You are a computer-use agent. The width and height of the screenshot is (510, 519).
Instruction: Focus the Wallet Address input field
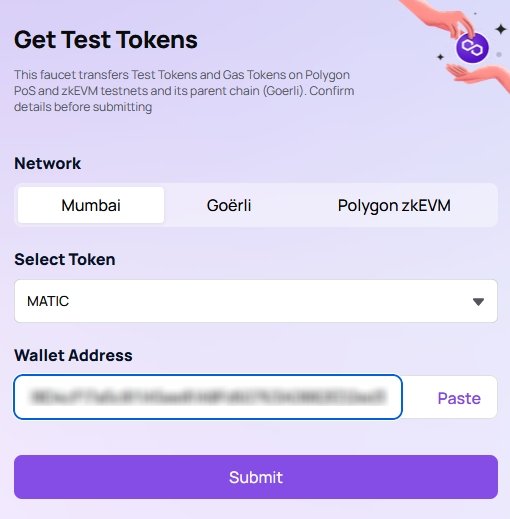(x=208, y=397)
